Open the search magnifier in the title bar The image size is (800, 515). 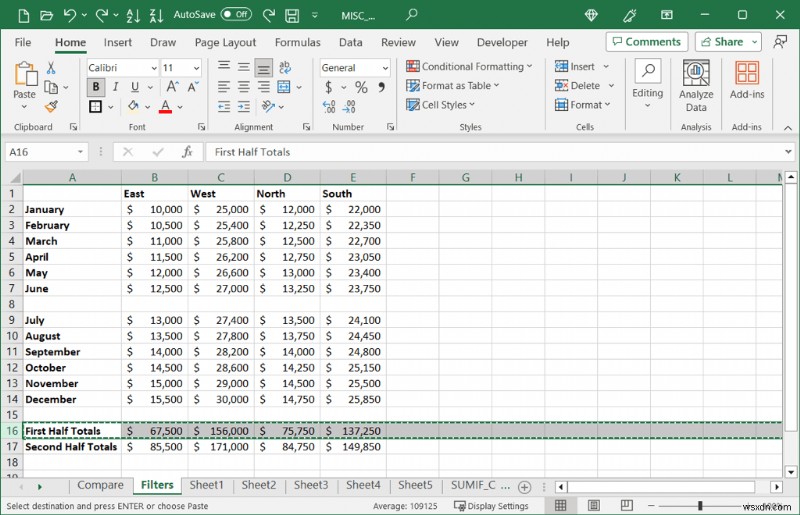pos(412,15)
